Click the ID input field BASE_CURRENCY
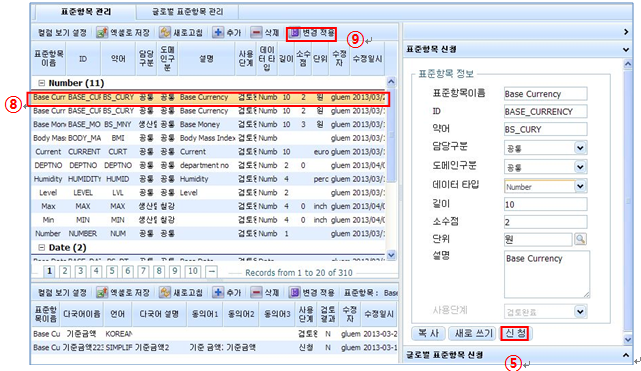 click(545, 111)
